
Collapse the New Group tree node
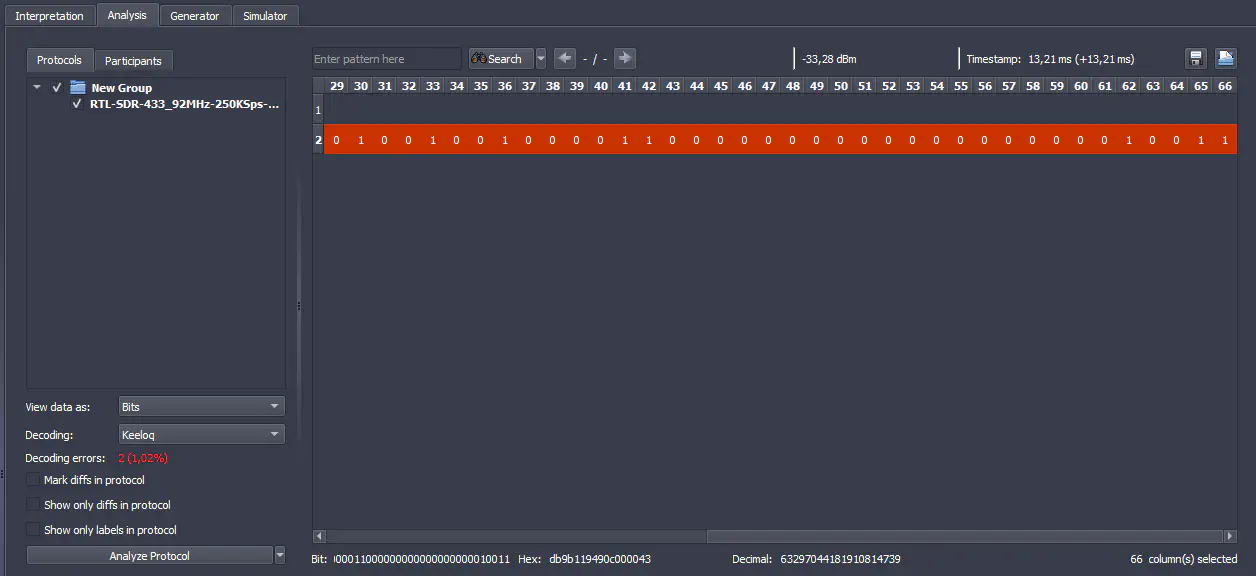click(x=37, y=88)
